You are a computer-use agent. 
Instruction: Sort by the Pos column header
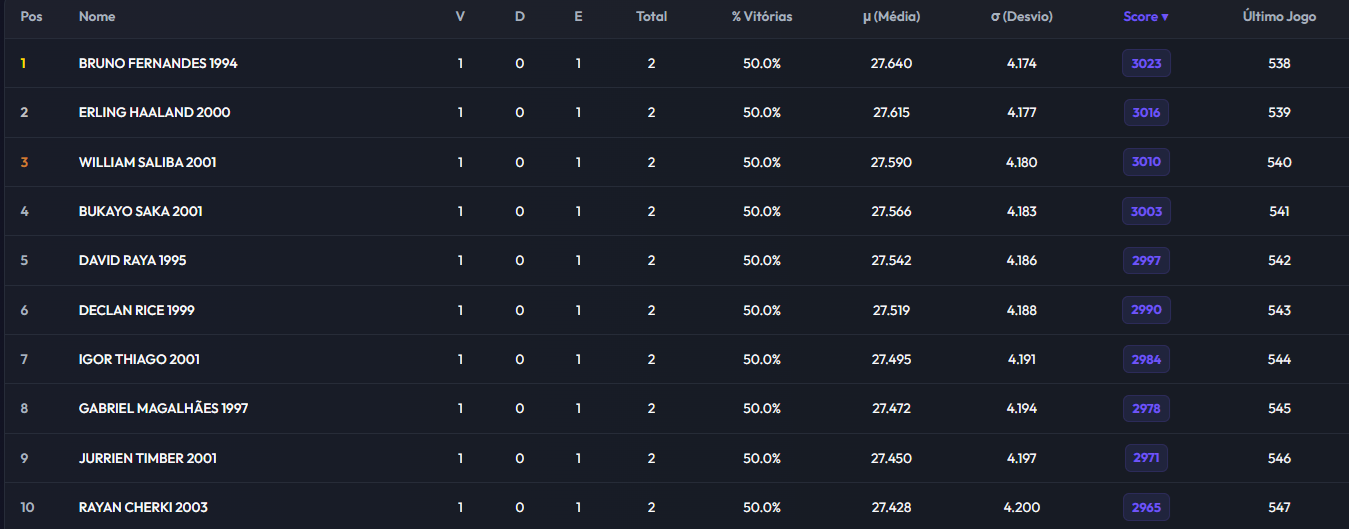pos(31,17)
